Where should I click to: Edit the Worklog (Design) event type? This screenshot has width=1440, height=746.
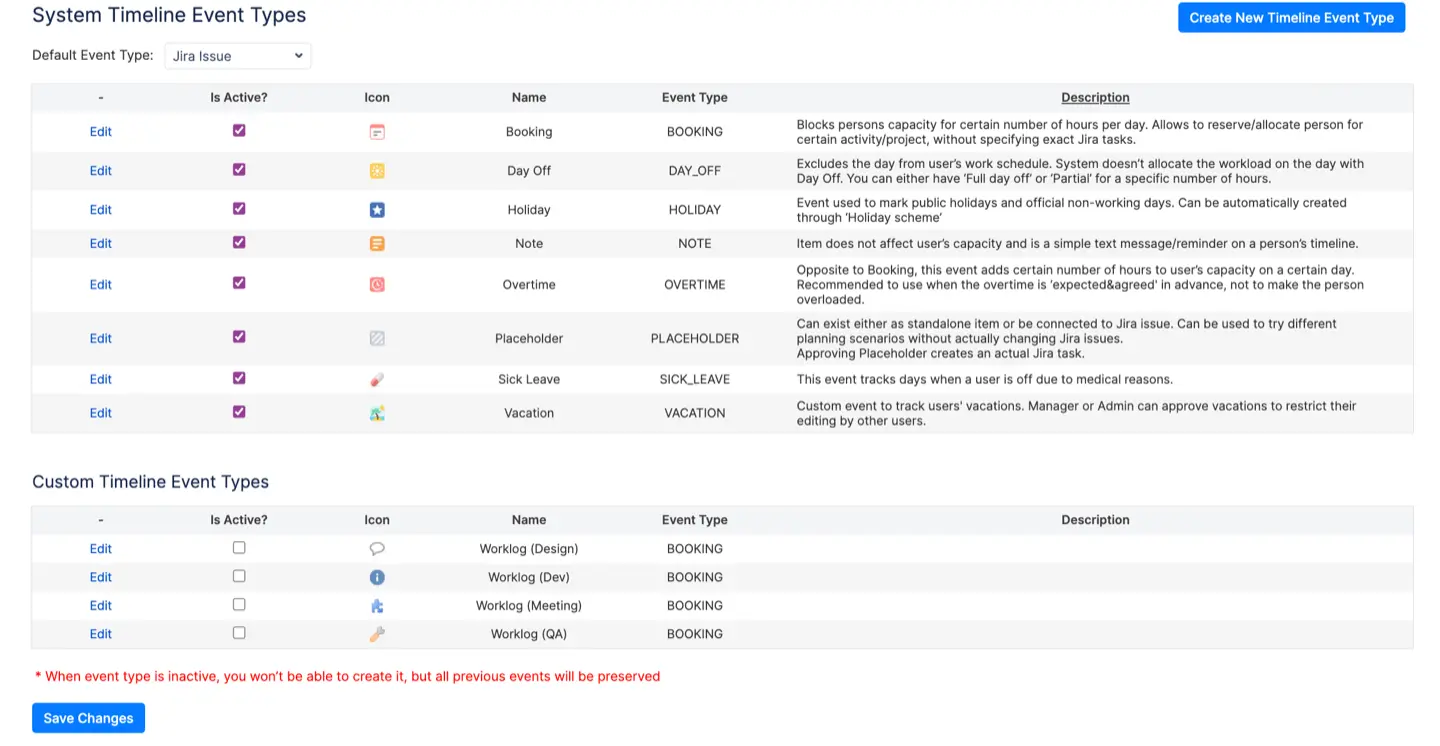pyautogui.click(x=101, y=549)
